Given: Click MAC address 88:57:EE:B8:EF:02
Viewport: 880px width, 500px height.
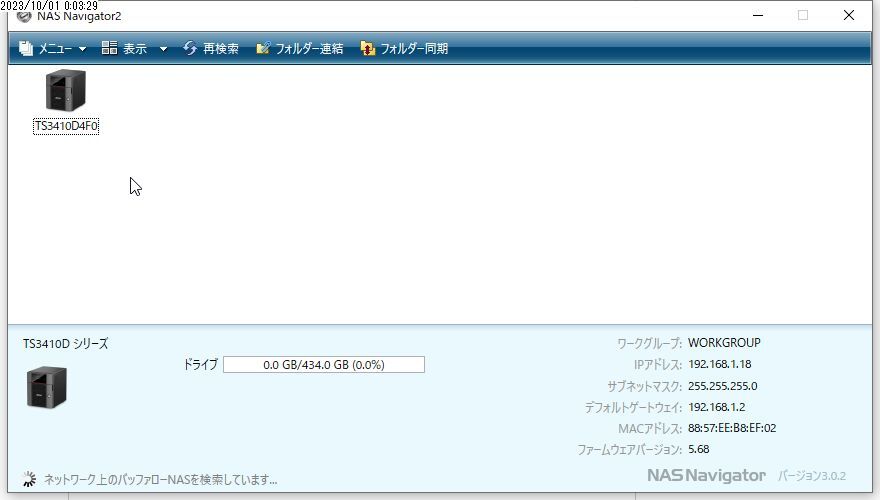Looking at the screenshot, I should coord(732,428).
